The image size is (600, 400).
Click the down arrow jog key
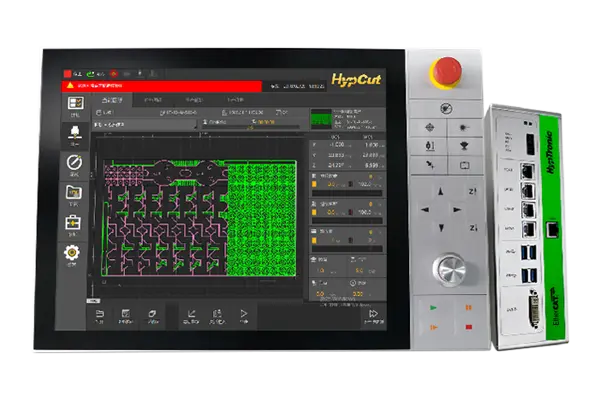tap(441, 228)
